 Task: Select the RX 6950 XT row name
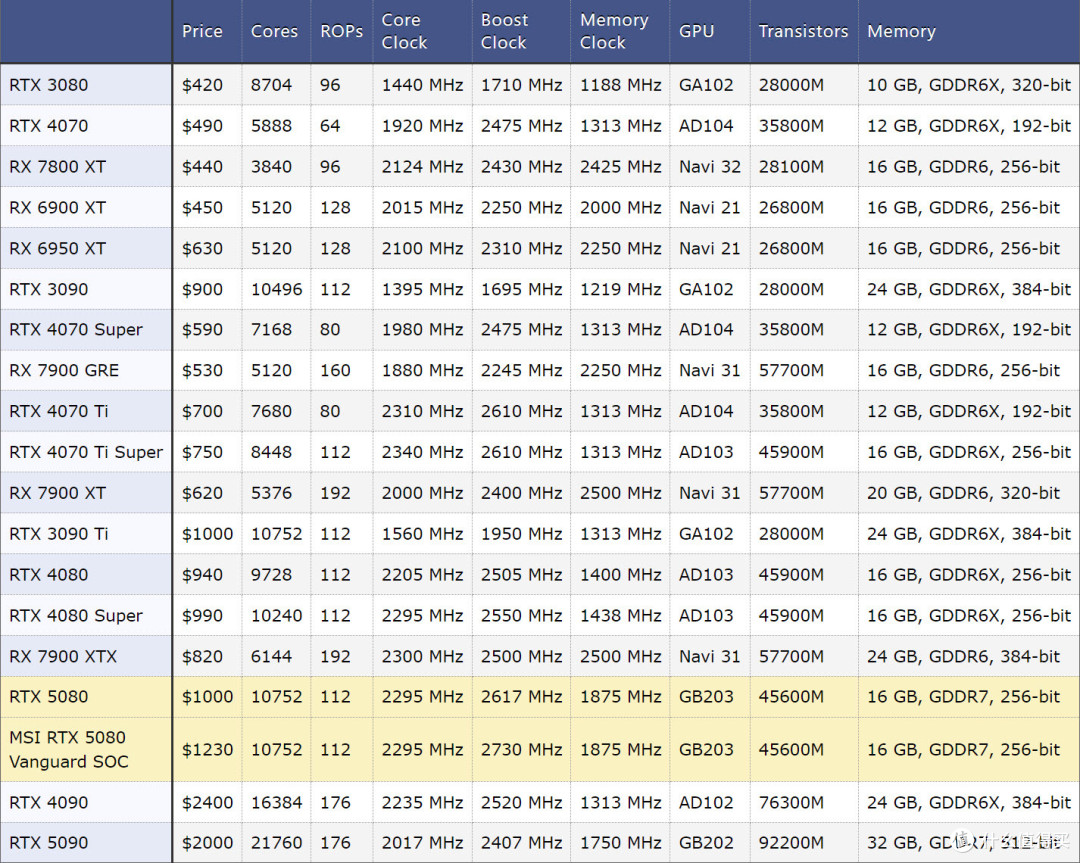(57, 248)
